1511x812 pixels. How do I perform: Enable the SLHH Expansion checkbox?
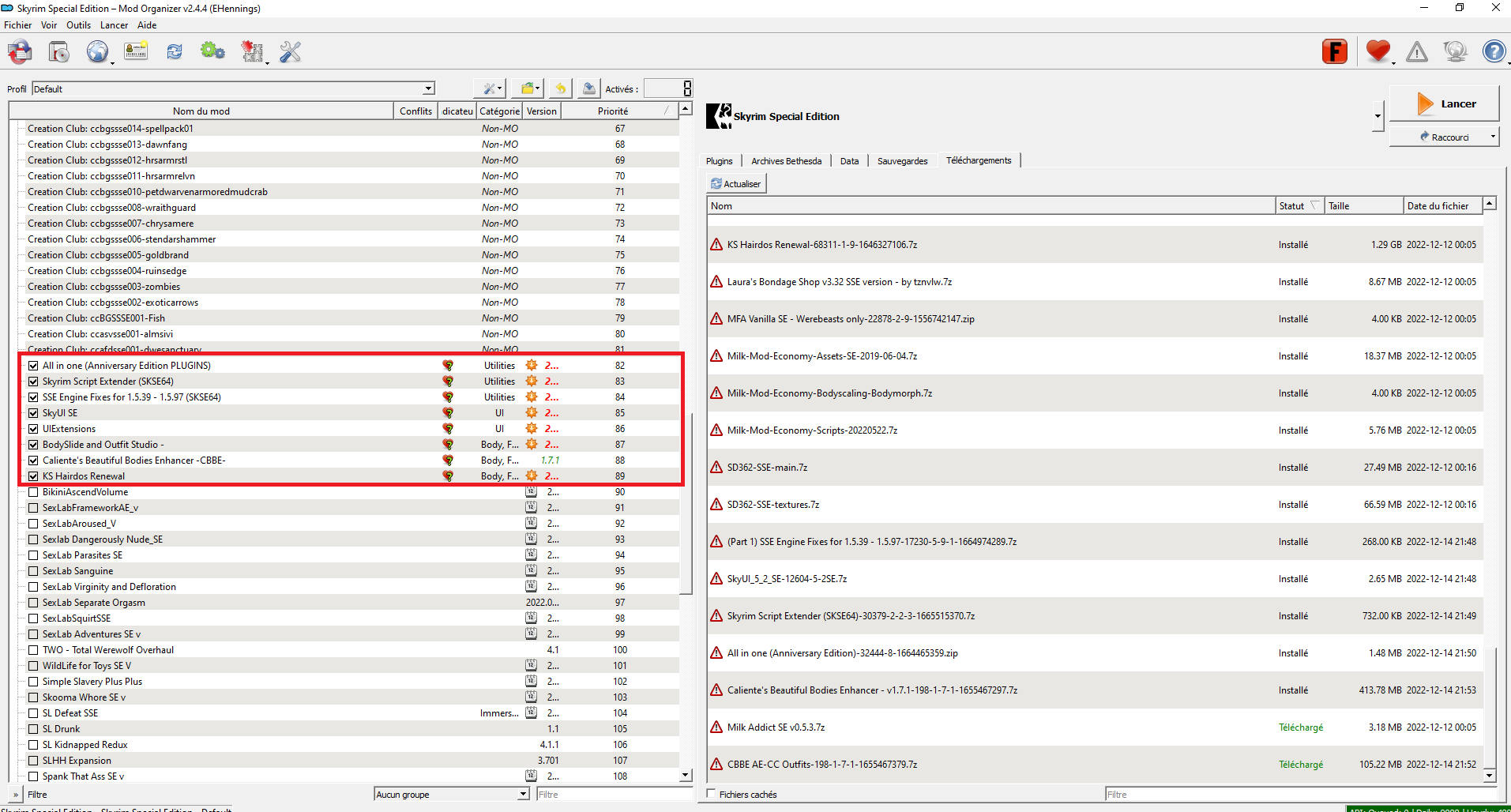pyautogui.click(x=33, y=761)
